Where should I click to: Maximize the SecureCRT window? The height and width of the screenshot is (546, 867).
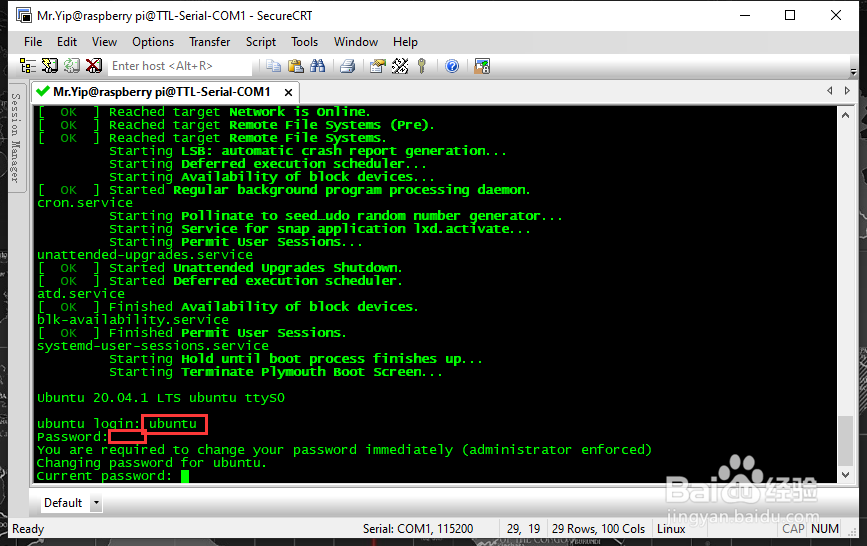point(790,15)
